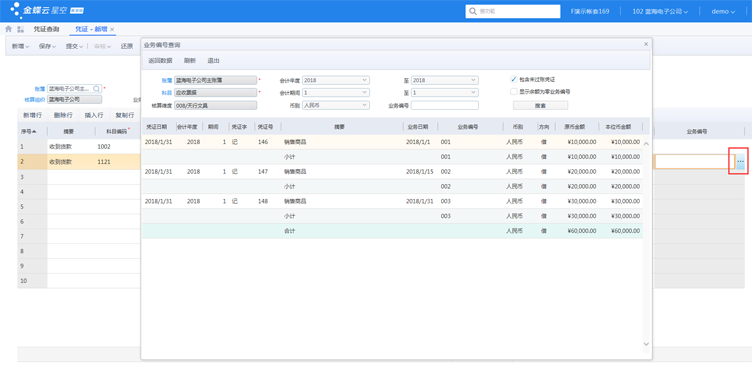
Task: Open the module navigation grid icon
Action: [21, 29]
